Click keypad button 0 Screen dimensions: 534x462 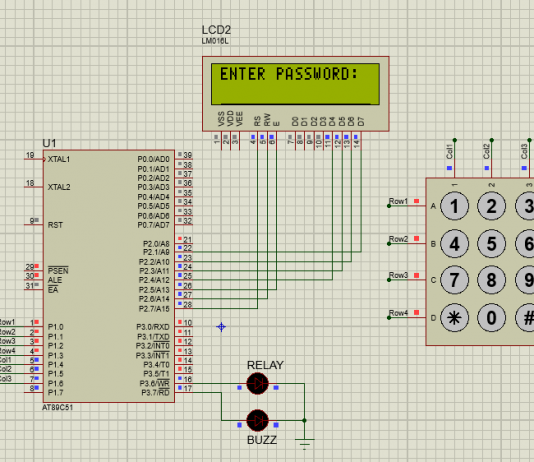[491, 318]
